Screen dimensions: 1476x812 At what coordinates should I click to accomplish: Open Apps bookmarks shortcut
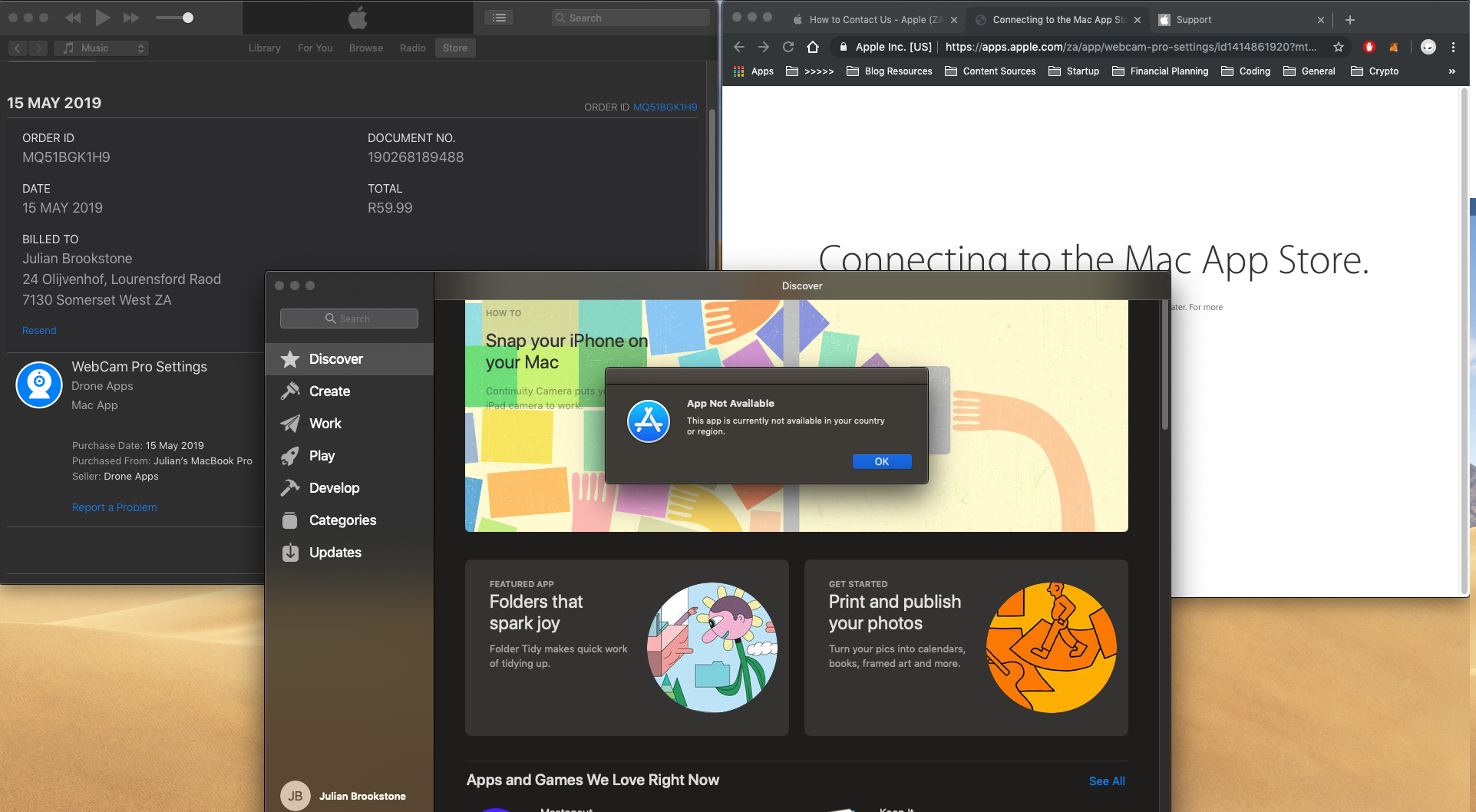pyautogui.click(x=754, y=71)
